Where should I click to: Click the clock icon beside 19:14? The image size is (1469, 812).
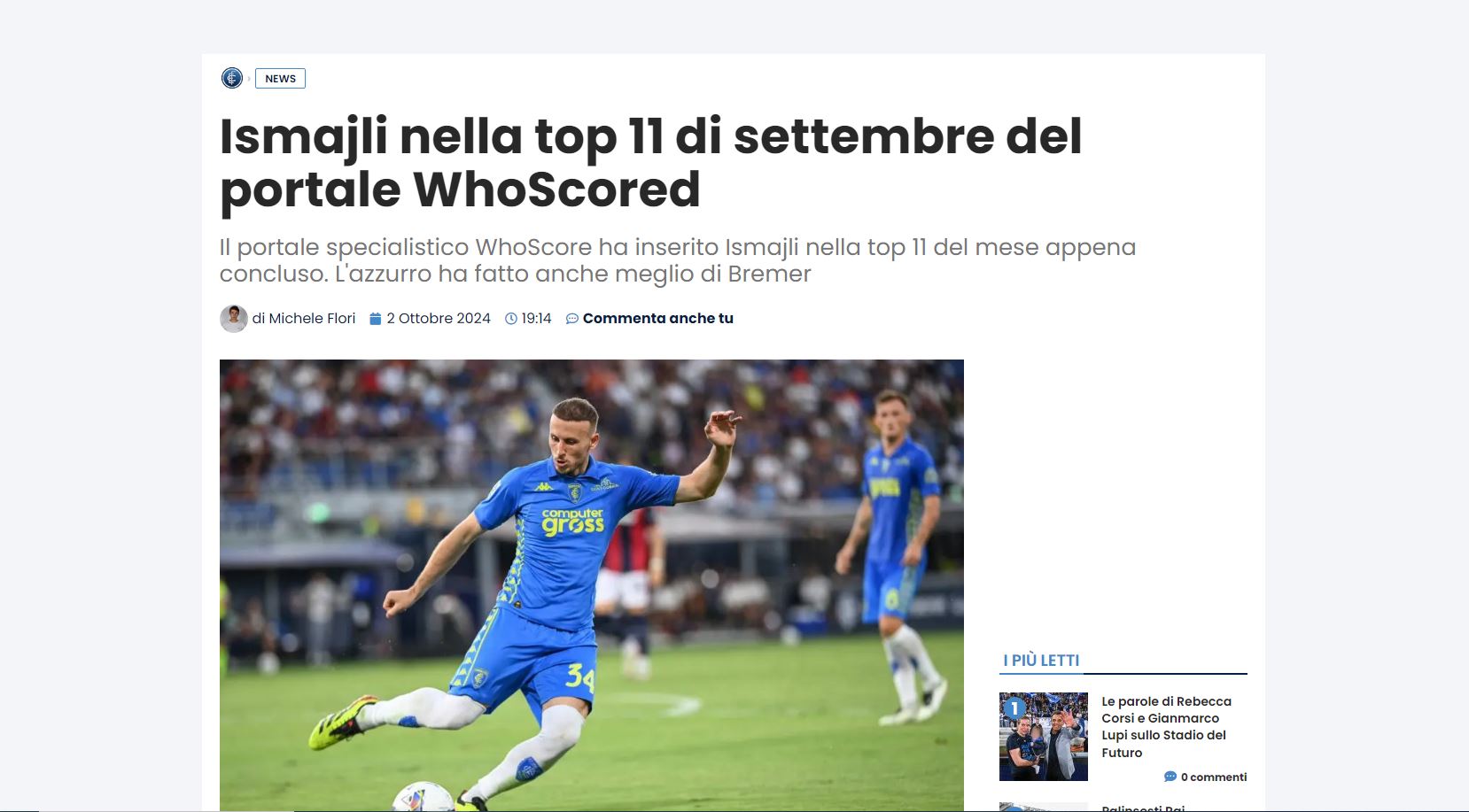click(511, 319)
